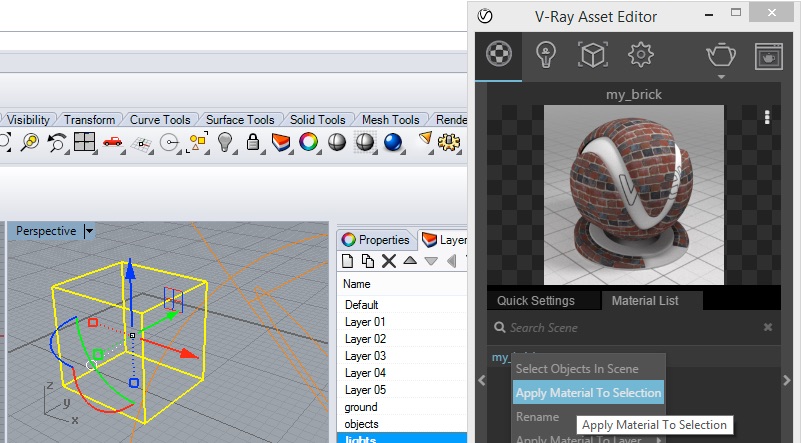Start render with the teapot icon

point(721,55)
